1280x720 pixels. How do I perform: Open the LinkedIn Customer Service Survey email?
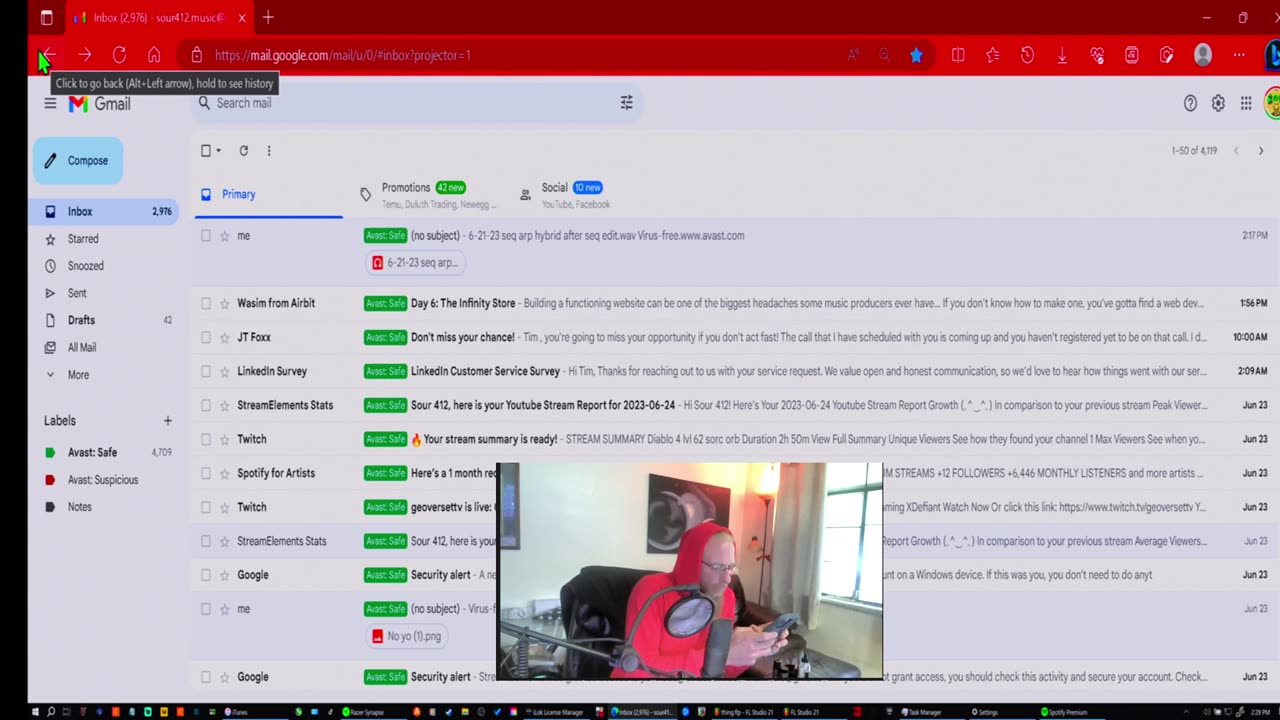(485, 371)
